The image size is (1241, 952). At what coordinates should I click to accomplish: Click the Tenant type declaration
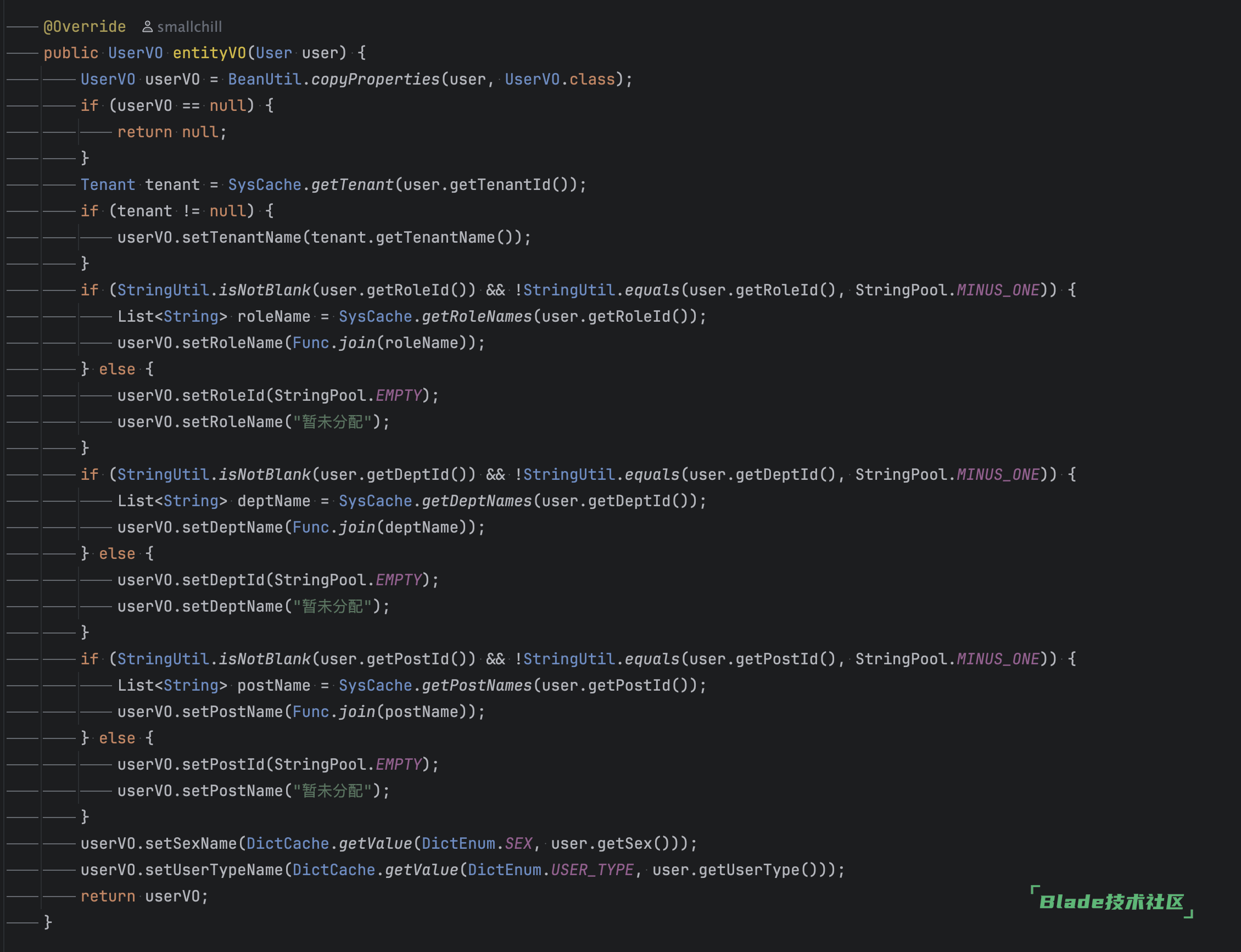pyautogui.click(x=108, y=184)
